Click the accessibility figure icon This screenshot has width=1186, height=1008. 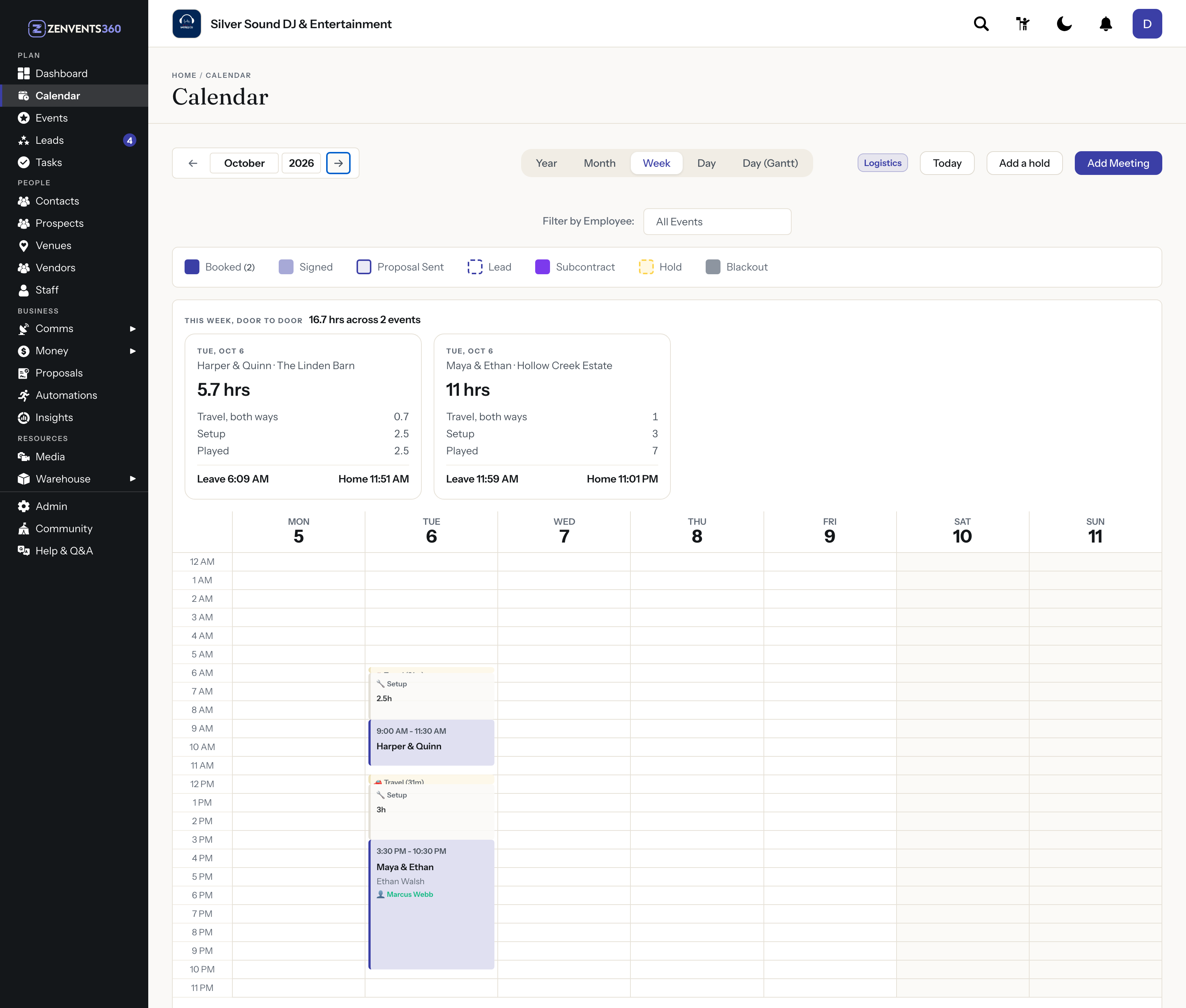(1023, 23)
